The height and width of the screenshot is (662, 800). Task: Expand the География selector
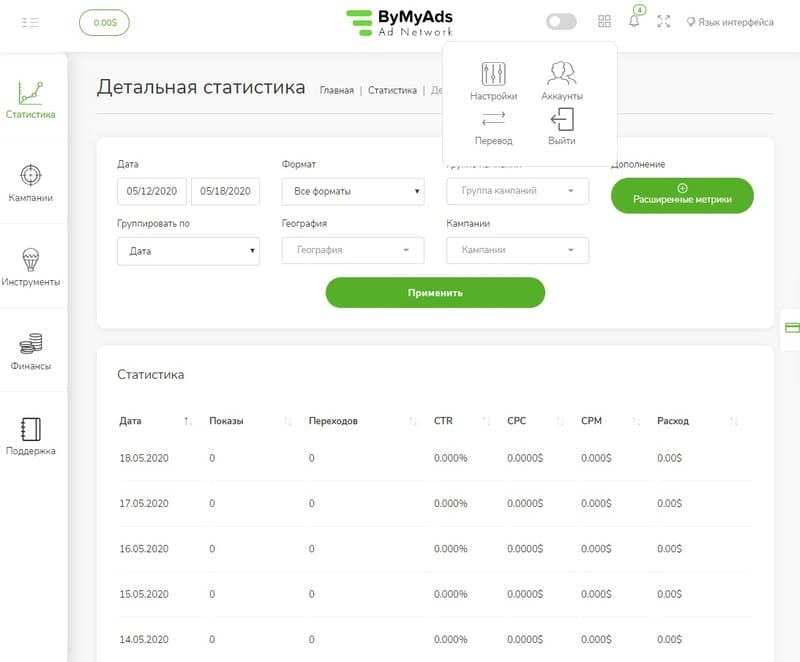pos(352,250)
